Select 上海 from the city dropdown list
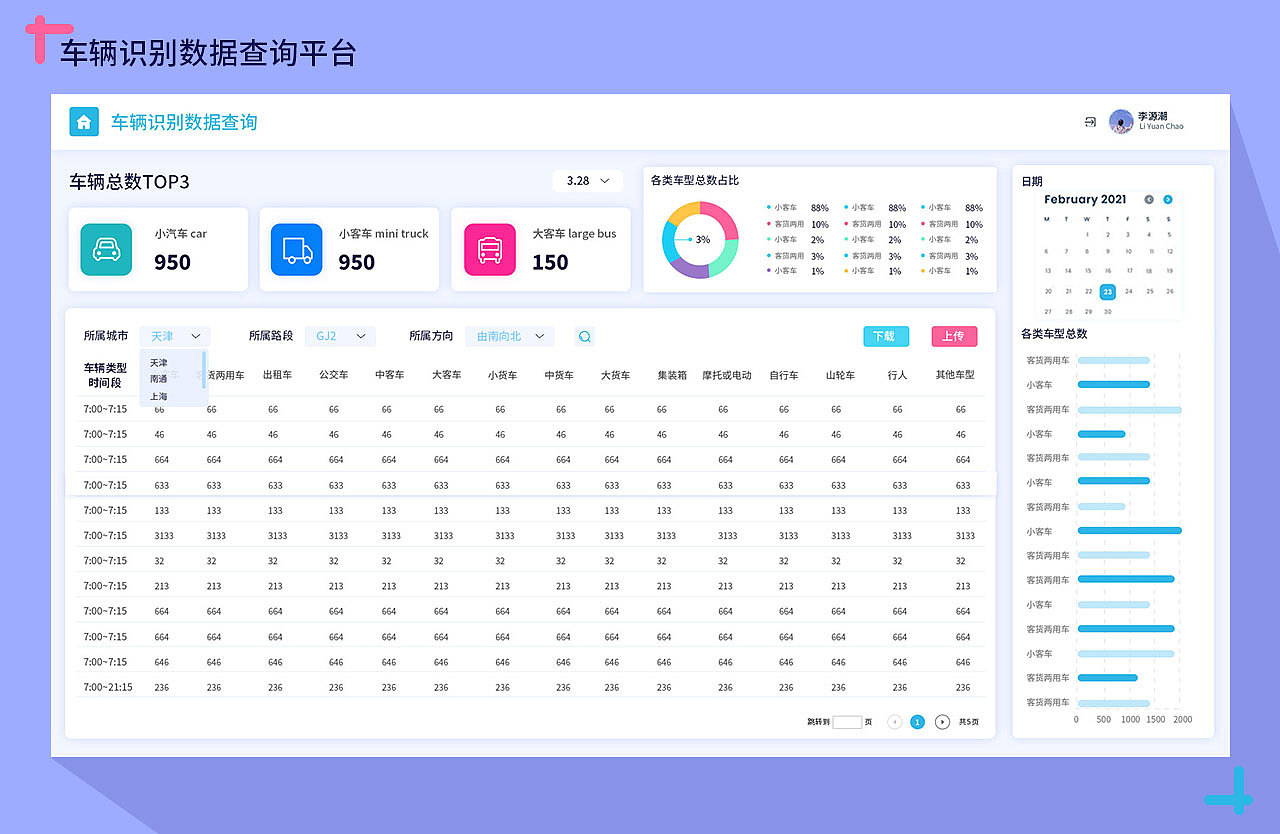This screenshot has height=834, width=1280. (x=158, y=396)
